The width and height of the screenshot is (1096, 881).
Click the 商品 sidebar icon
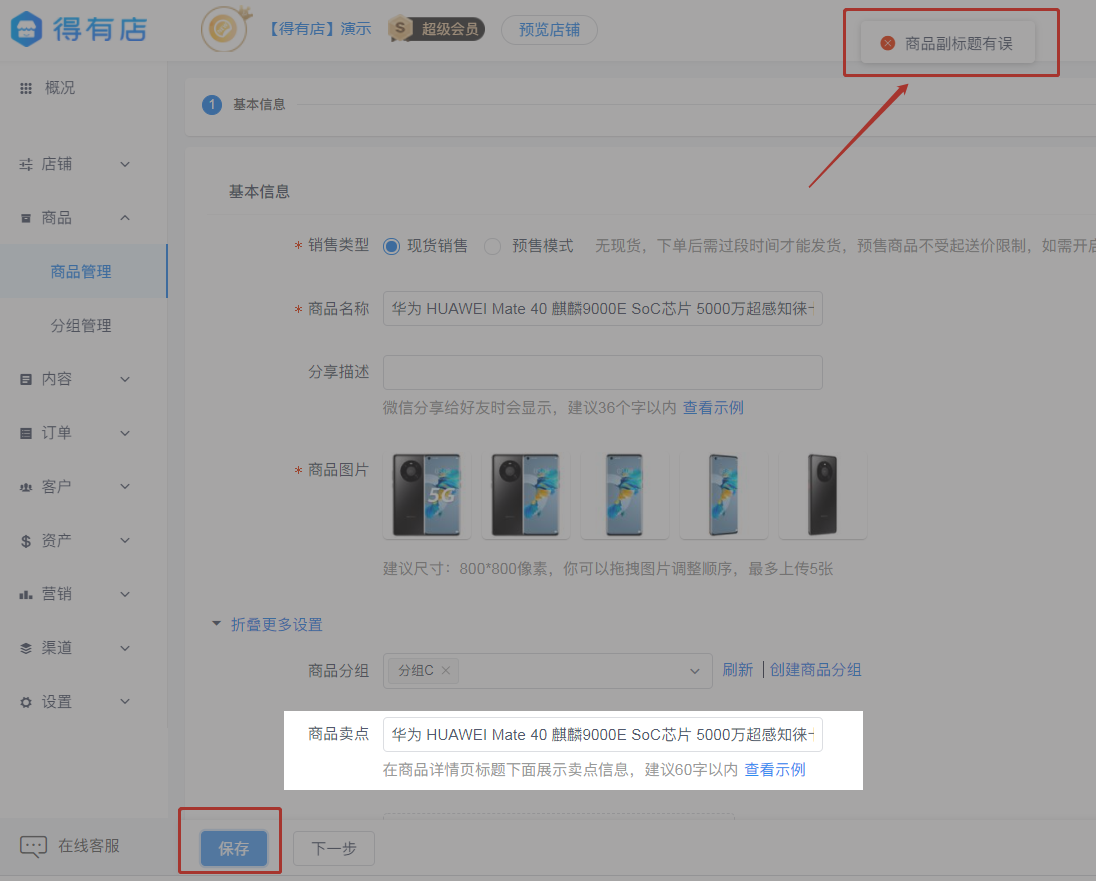[26, 218]
